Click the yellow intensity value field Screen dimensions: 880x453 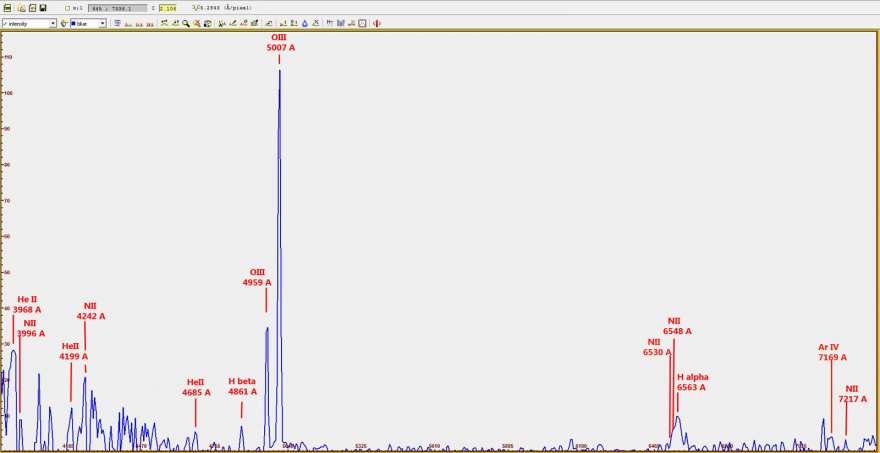pyautogui.click(x=166, y=8)
